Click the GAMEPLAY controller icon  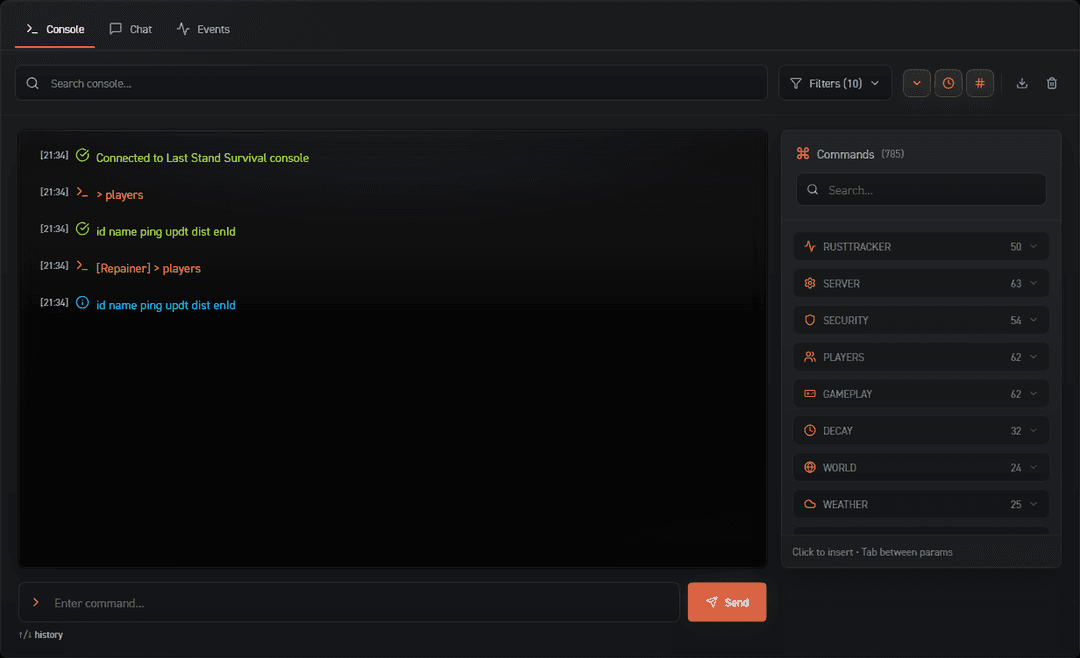point(810,394)
